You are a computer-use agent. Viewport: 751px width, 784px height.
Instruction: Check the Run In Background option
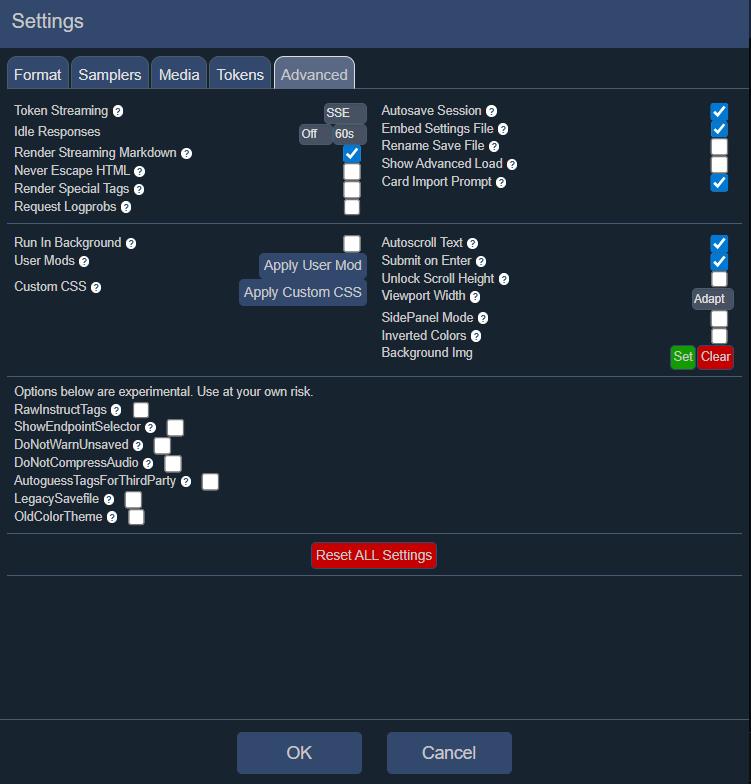click(x=352, y=244)
